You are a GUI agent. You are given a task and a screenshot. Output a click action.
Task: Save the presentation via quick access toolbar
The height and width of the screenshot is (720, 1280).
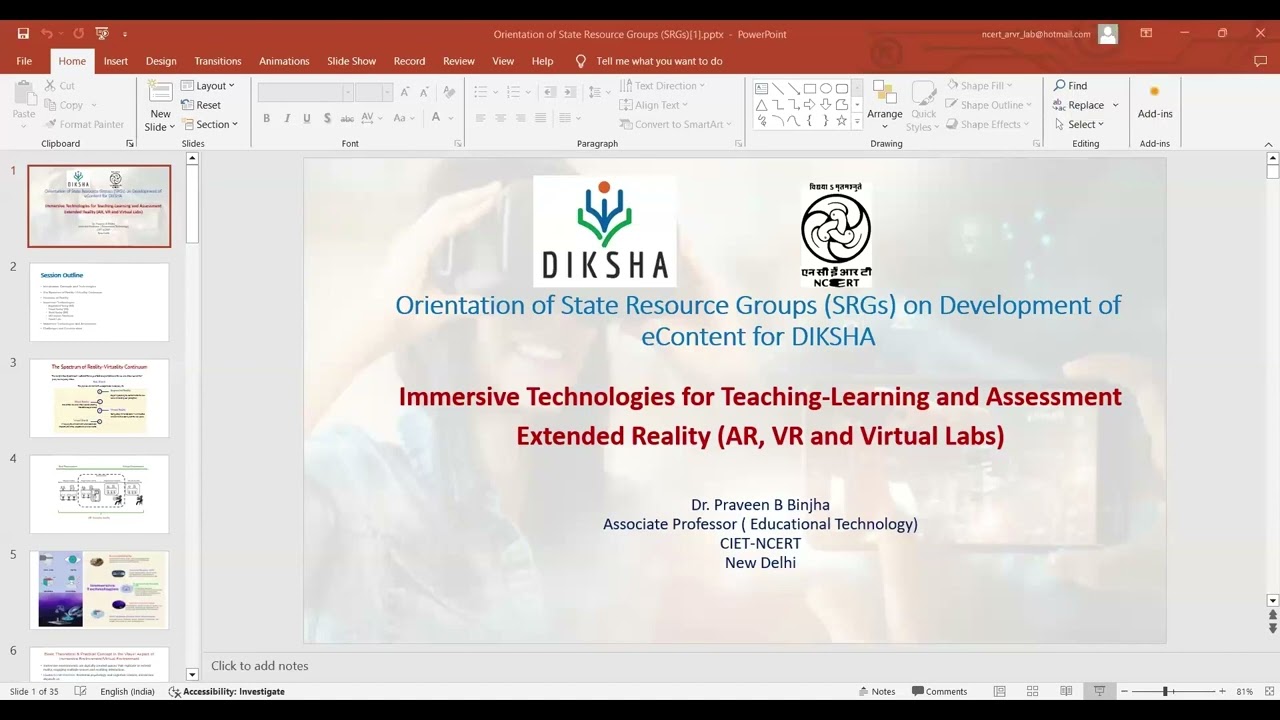point(23,34)
